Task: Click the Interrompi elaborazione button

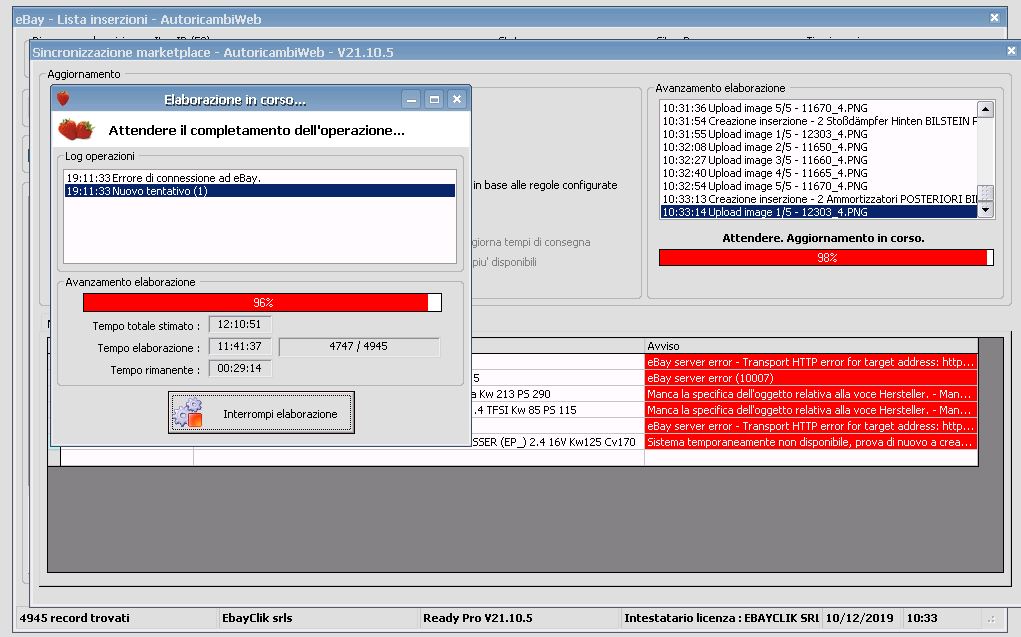Action: (x=261, y=412)
